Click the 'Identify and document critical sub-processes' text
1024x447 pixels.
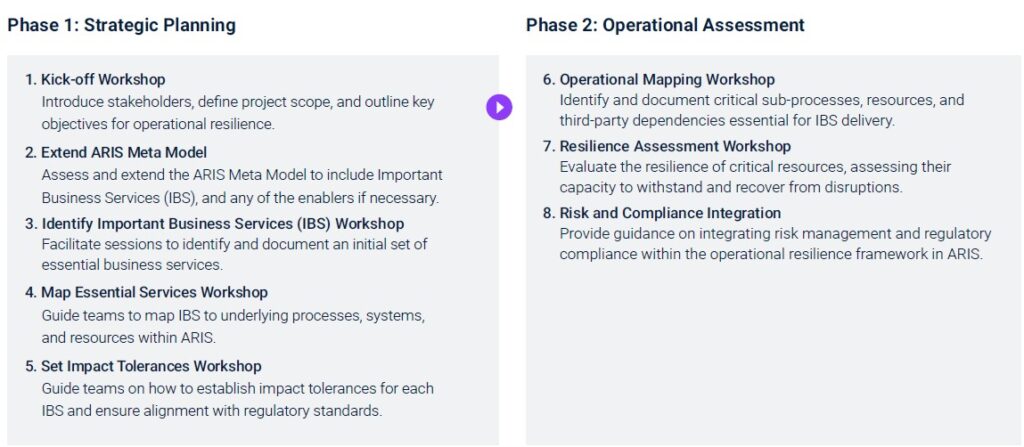761,110
